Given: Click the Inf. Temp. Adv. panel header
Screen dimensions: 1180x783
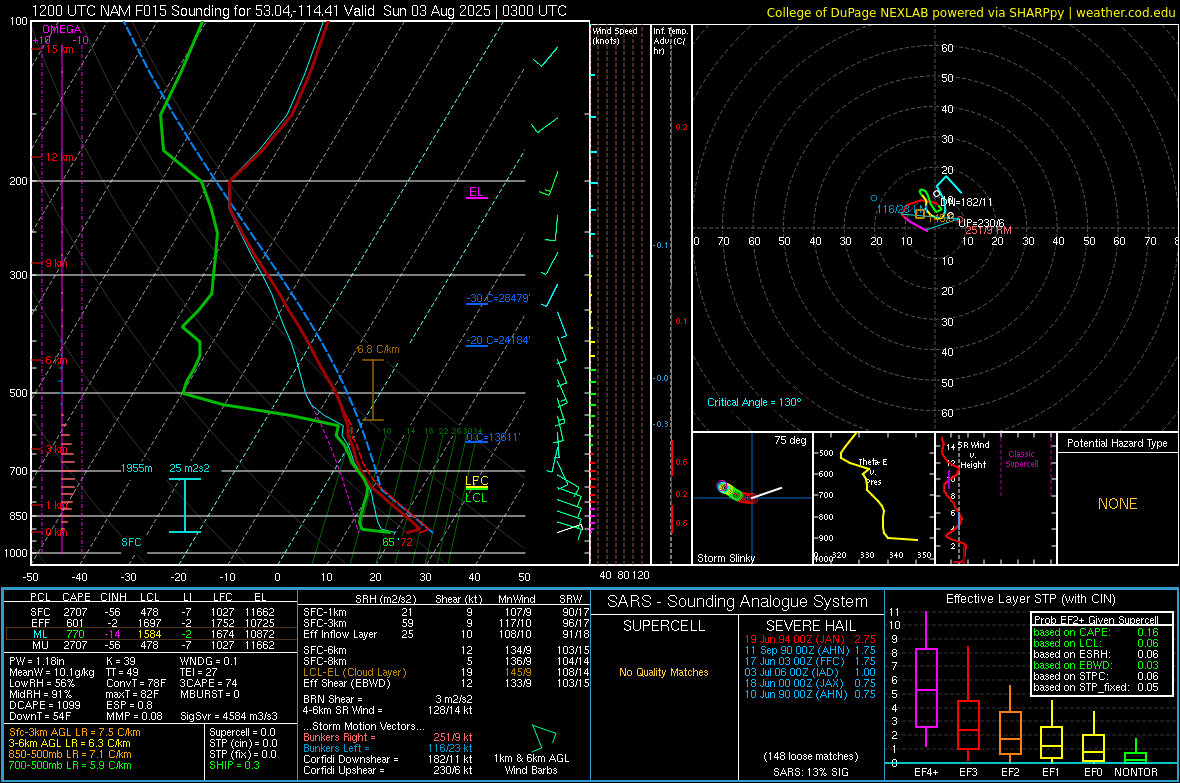Looking at the screenshot, I should (x=670, y=41).
